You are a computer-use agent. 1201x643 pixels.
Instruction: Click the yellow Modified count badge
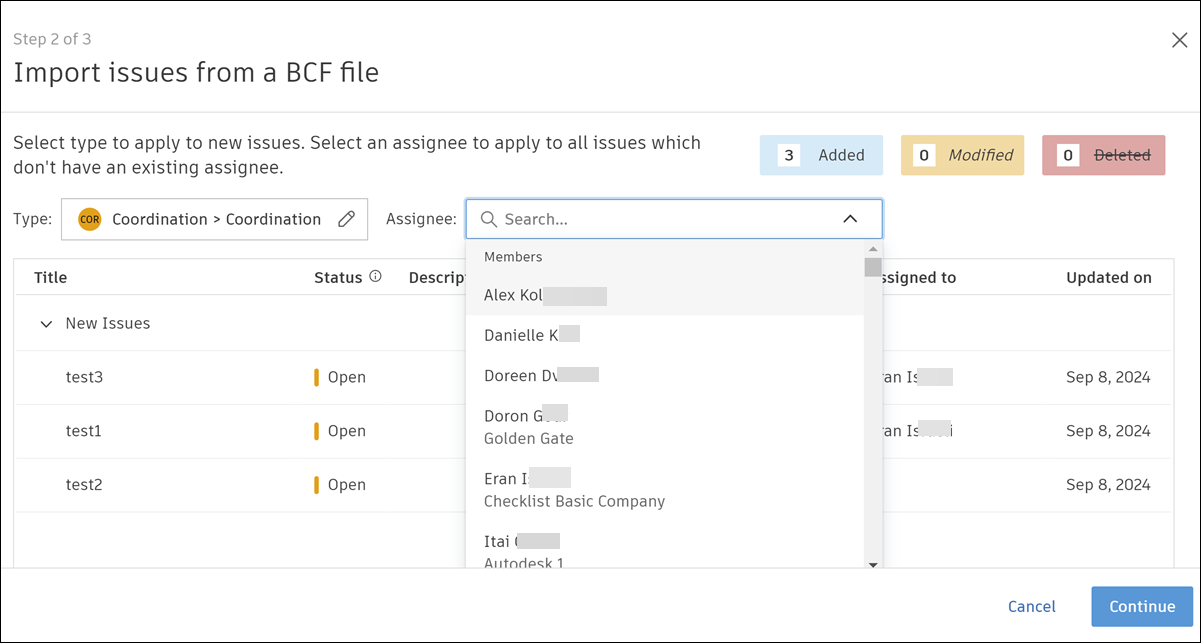pos(962,155)
